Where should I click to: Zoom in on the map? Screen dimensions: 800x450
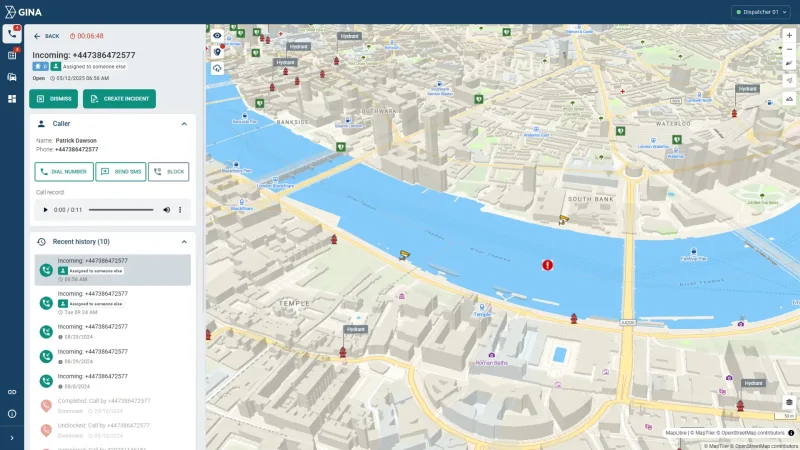click(789, 35)
